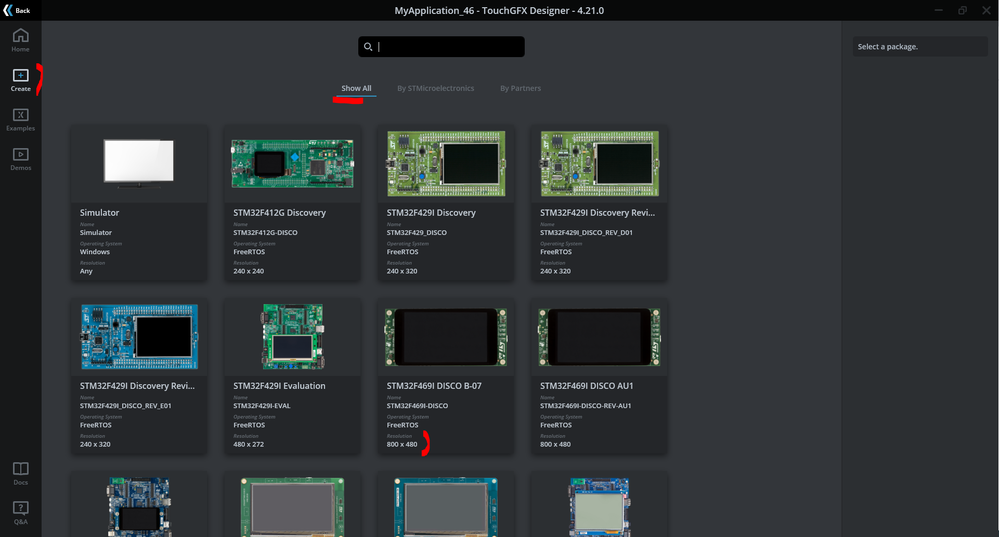Click the STM32F429I Evaluation title
This screenshot has height=537, width=999.
279,386
